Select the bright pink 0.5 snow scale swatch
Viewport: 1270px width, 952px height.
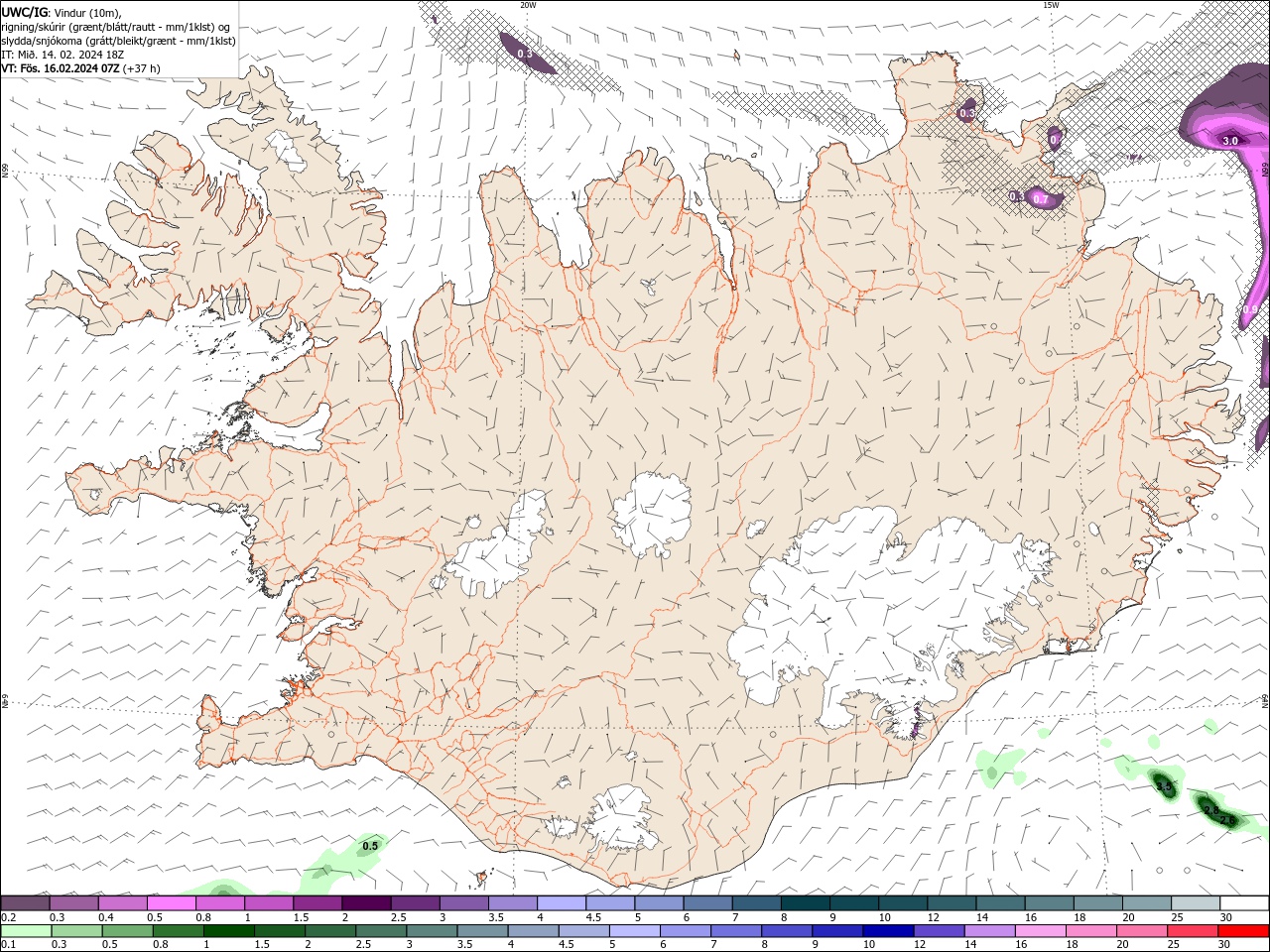click(171, 903)
